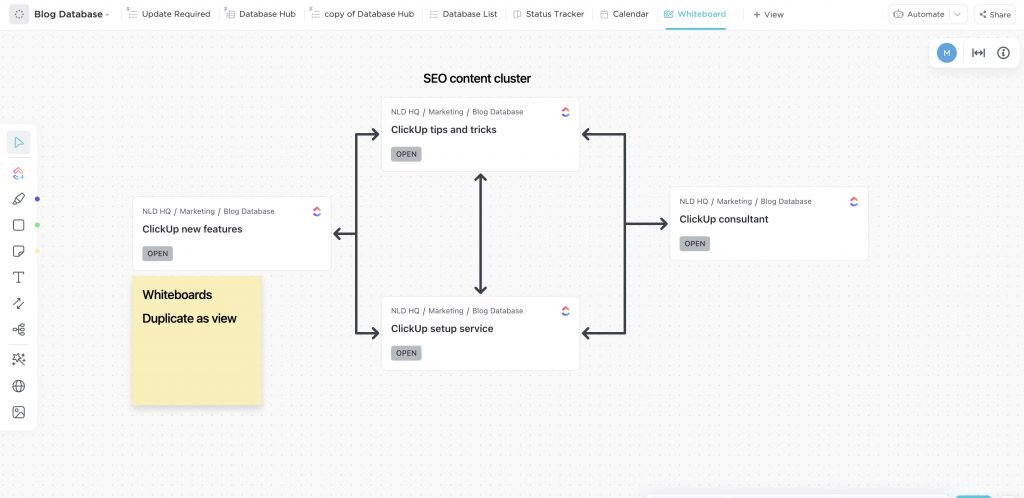Click OPEN status on ClickUp consultant
Viewport: 1024px width, 498px height.
[694, 243]
